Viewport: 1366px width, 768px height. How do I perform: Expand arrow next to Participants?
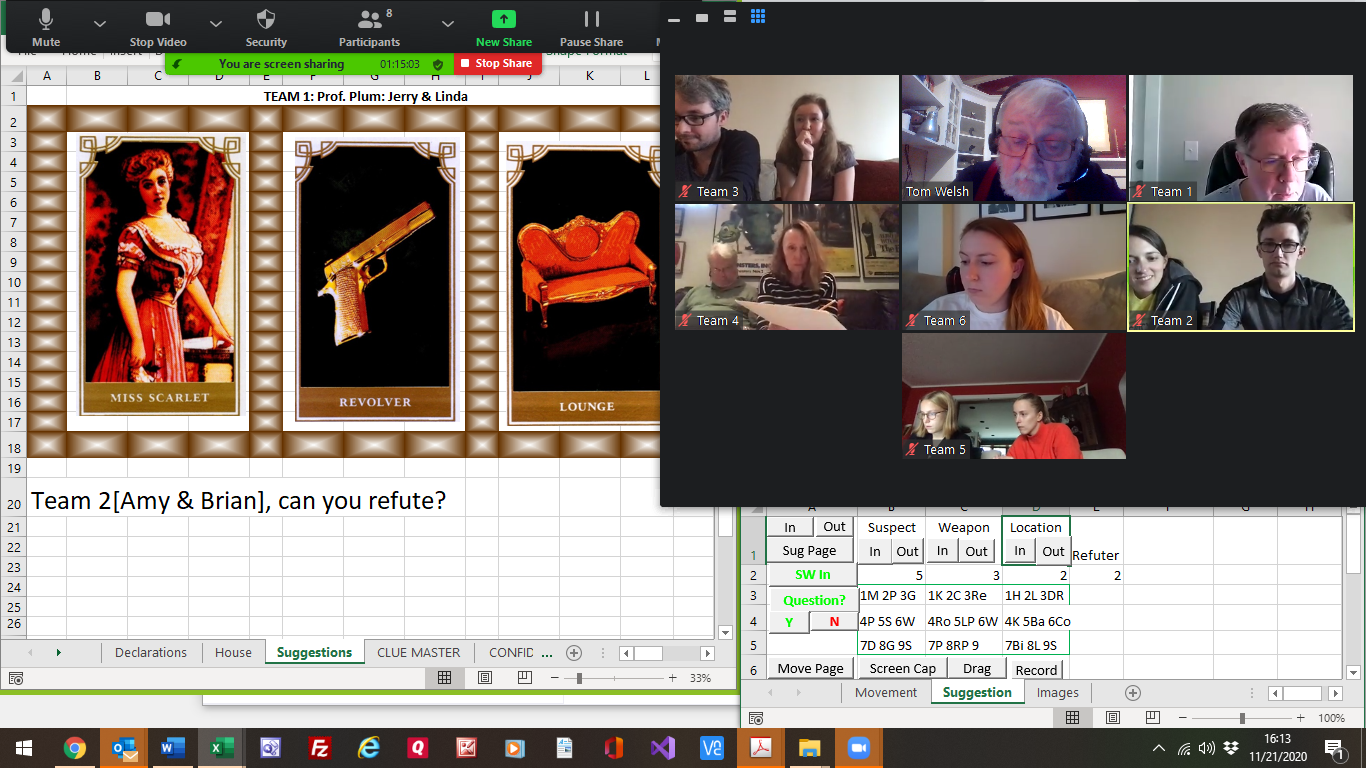[x=447, y=22]
